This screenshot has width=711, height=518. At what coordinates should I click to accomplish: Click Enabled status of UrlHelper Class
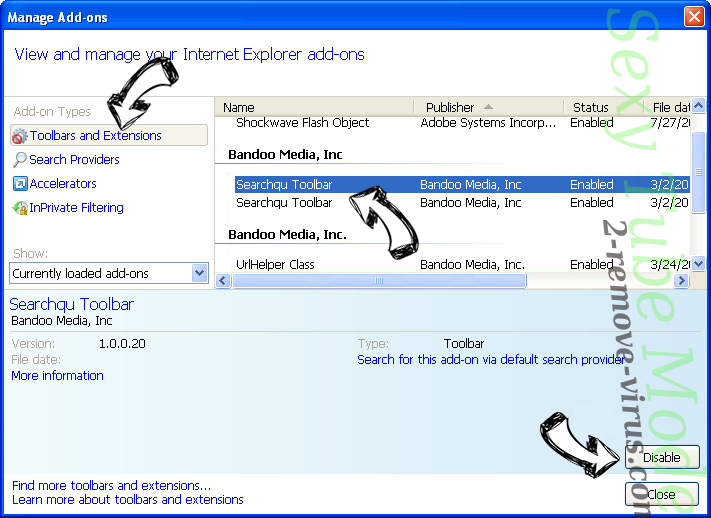(592, 264)
